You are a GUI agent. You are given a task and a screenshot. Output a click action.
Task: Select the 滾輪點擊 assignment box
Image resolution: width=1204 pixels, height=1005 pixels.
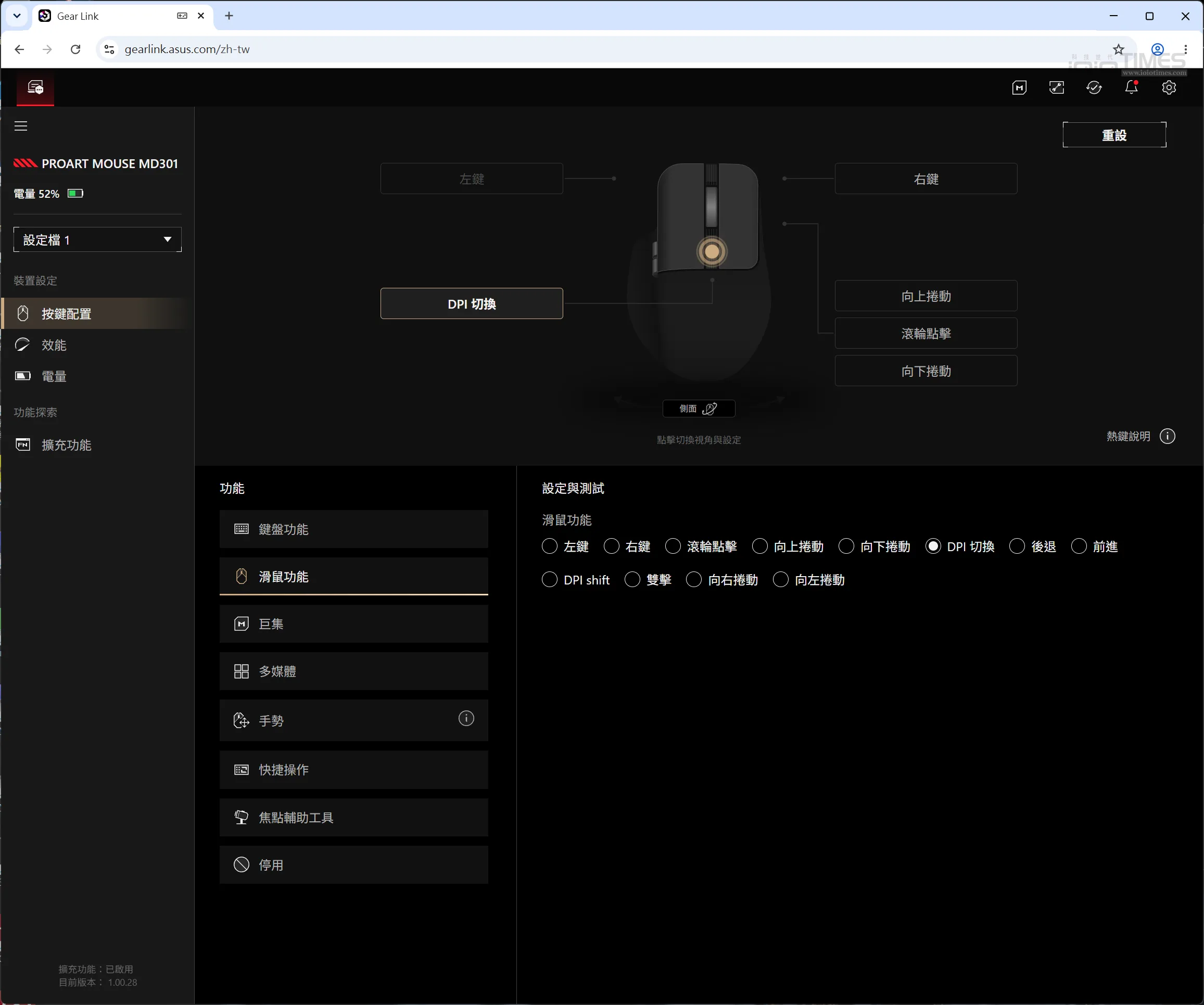926,334
